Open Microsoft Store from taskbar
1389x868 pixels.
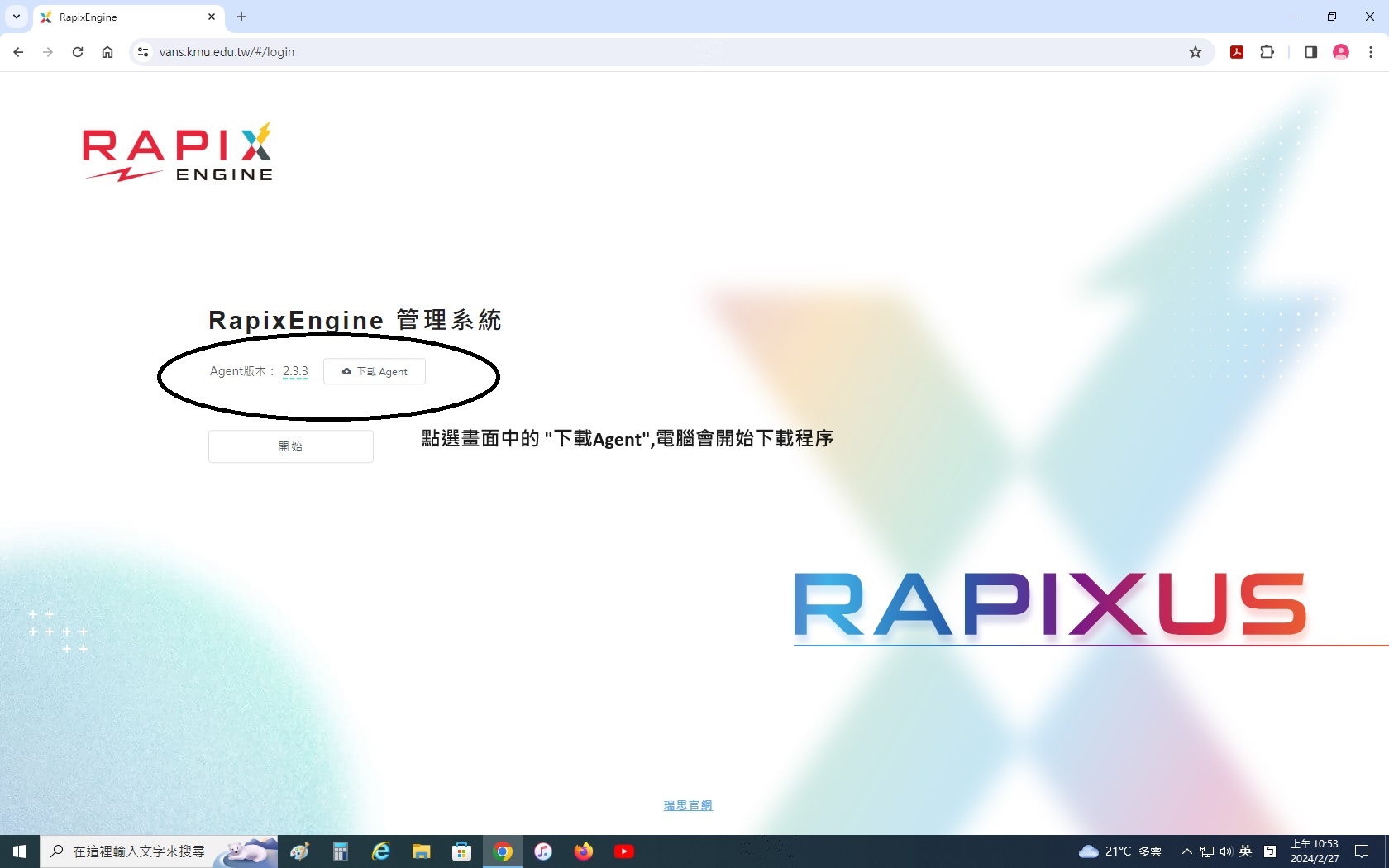point(462,851)
